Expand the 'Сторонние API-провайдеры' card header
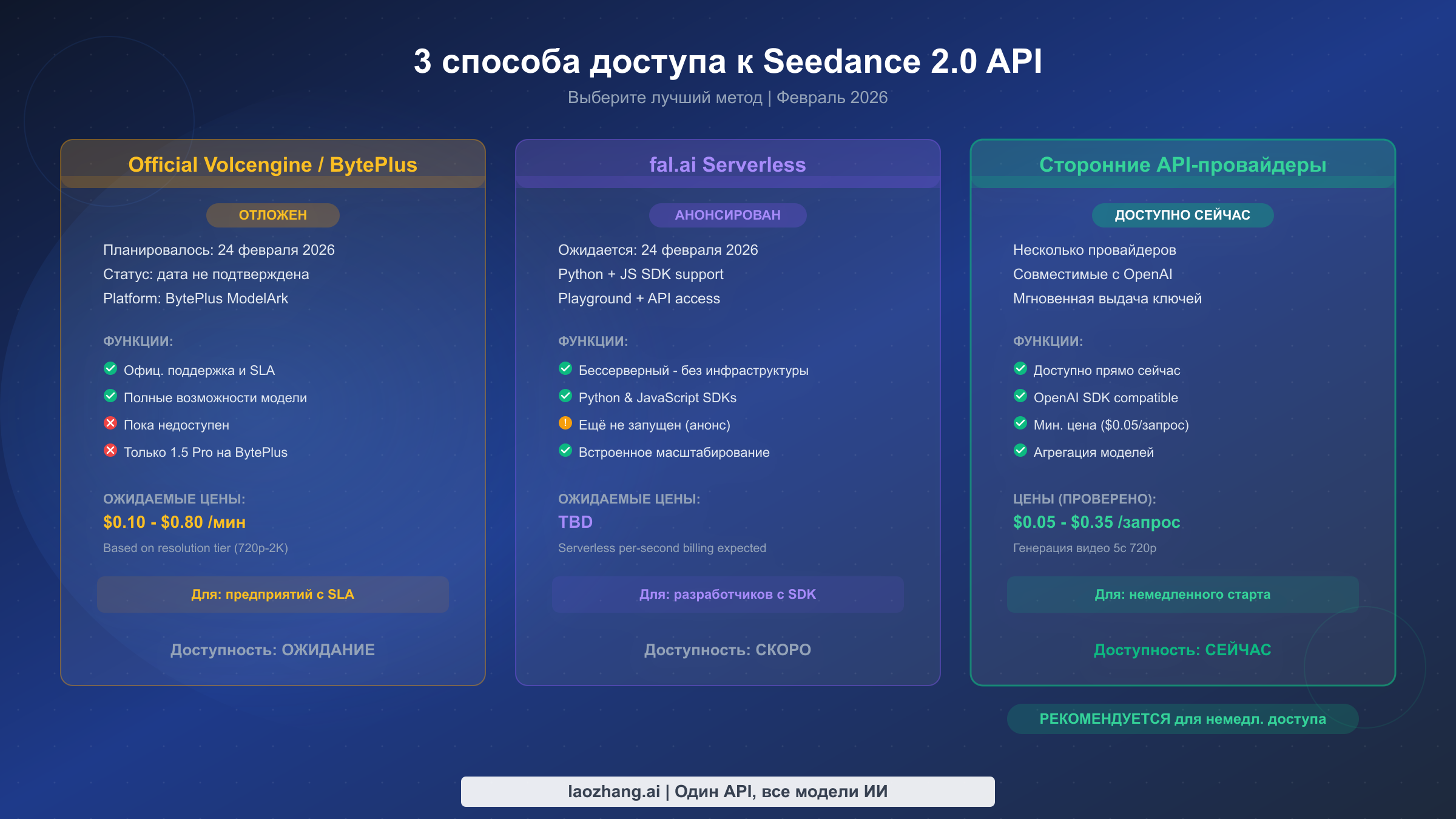 [1182, 164]
